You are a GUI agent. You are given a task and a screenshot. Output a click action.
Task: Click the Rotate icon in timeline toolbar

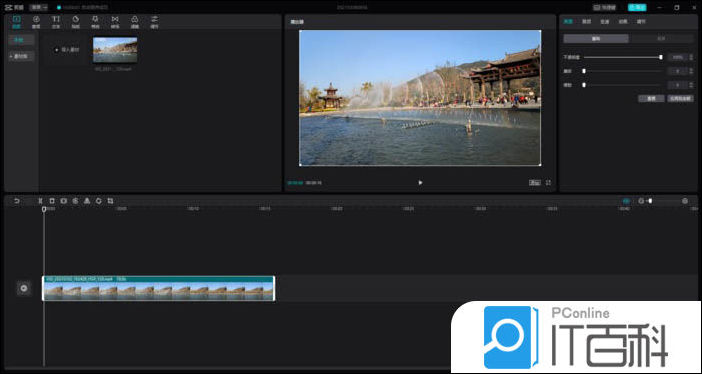click(x=98, y=201)
